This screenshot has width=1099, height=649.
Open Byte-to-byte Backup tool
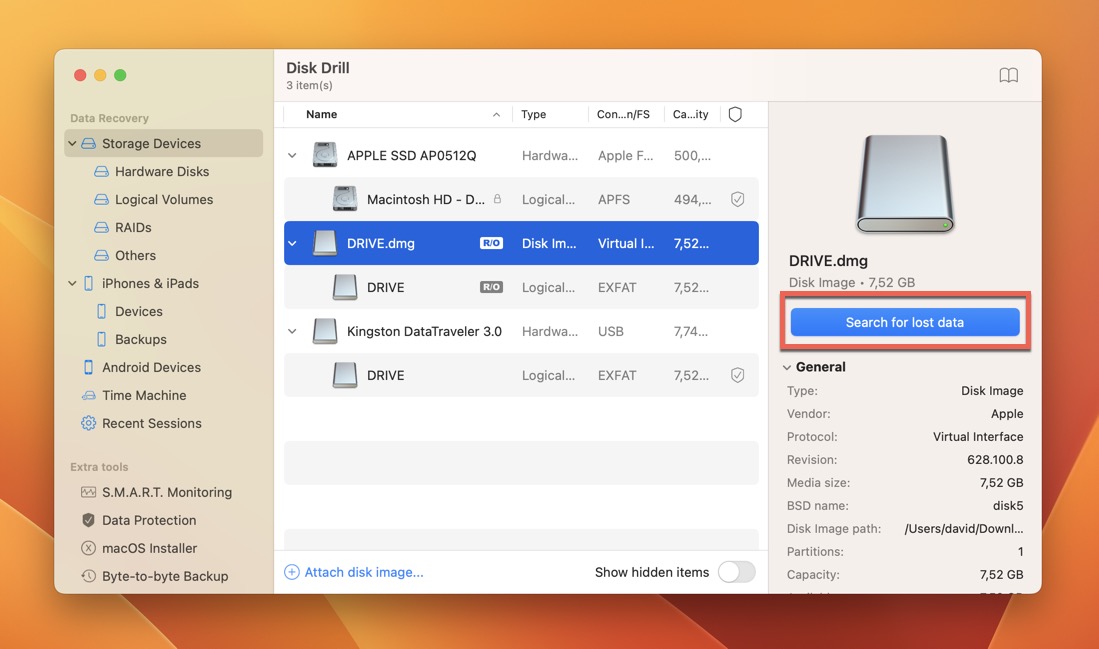click(x=165, y=576)
